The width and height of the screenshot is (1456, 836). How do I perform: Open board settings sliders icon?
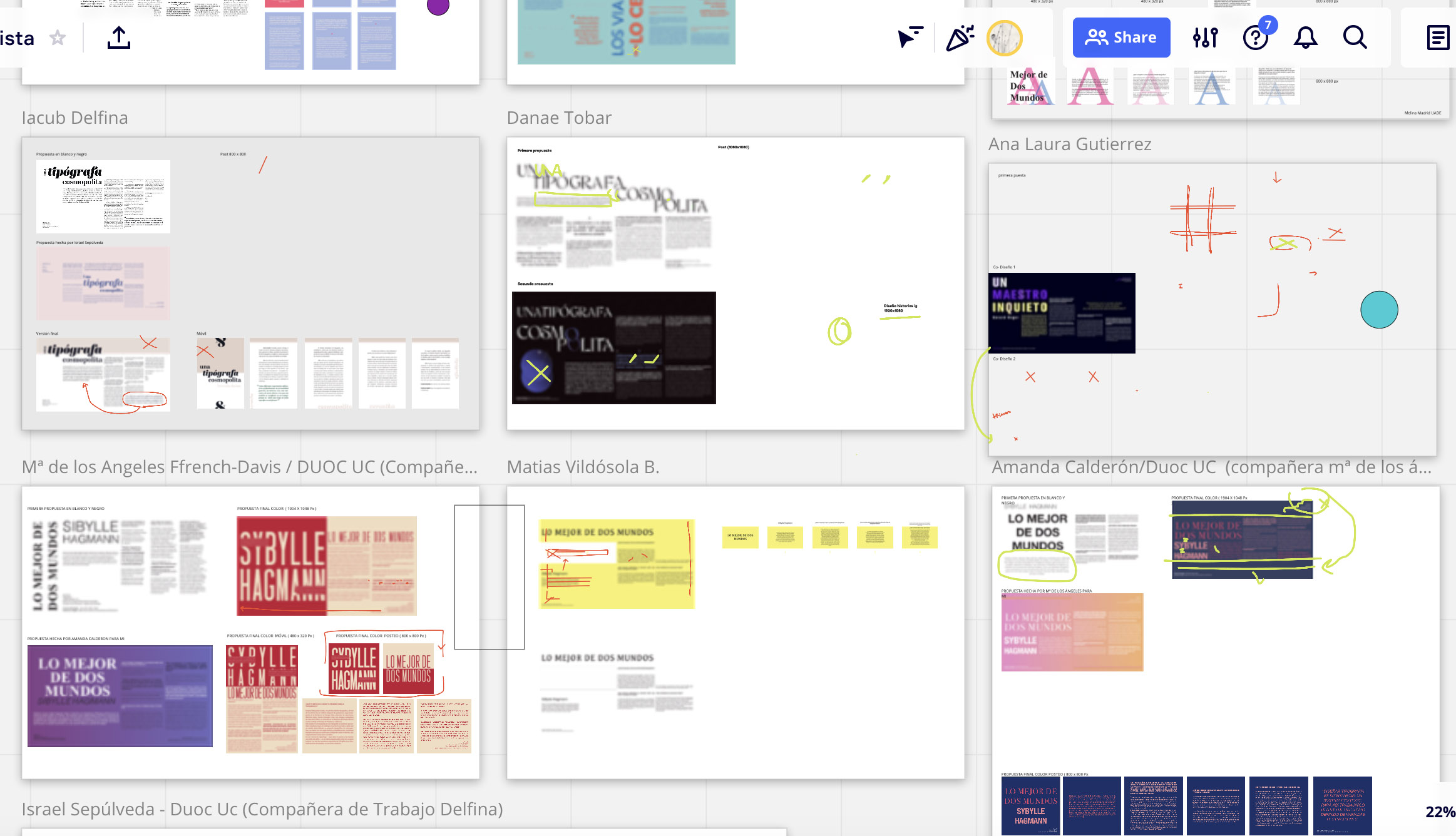click(x=1205, y=38)
